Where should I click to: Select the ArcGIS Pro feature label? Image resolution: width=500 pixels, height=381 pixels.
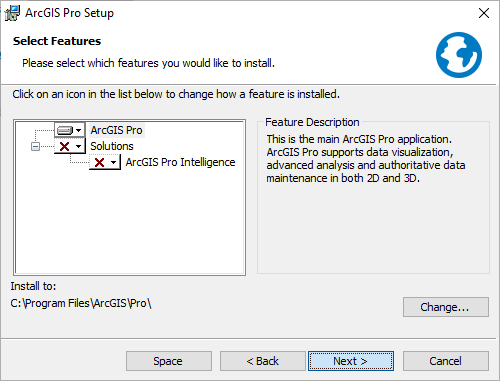pos(116,130)
